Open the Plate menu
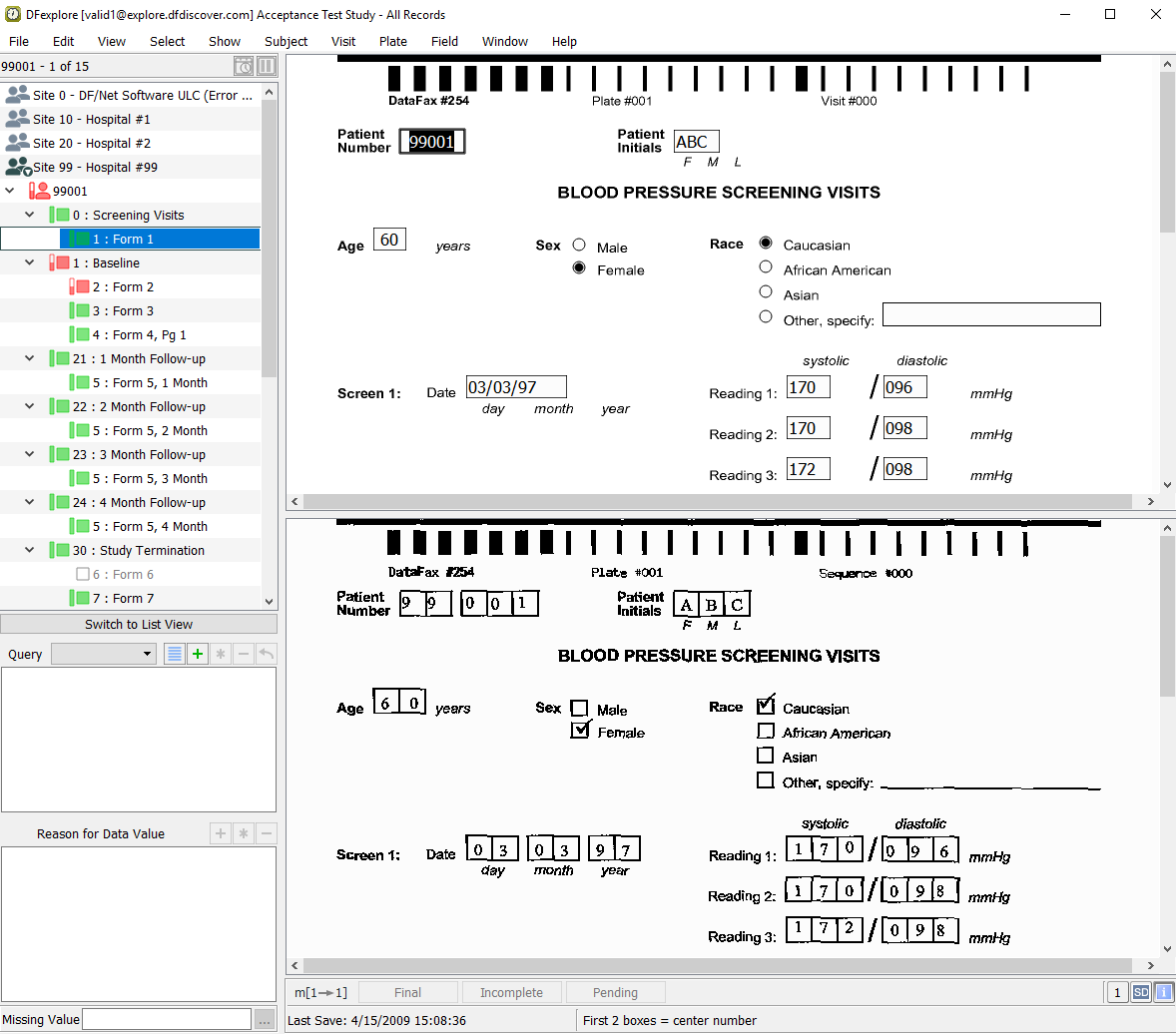The height and width of the screenshot is (1034, 1176). [392, 41]
